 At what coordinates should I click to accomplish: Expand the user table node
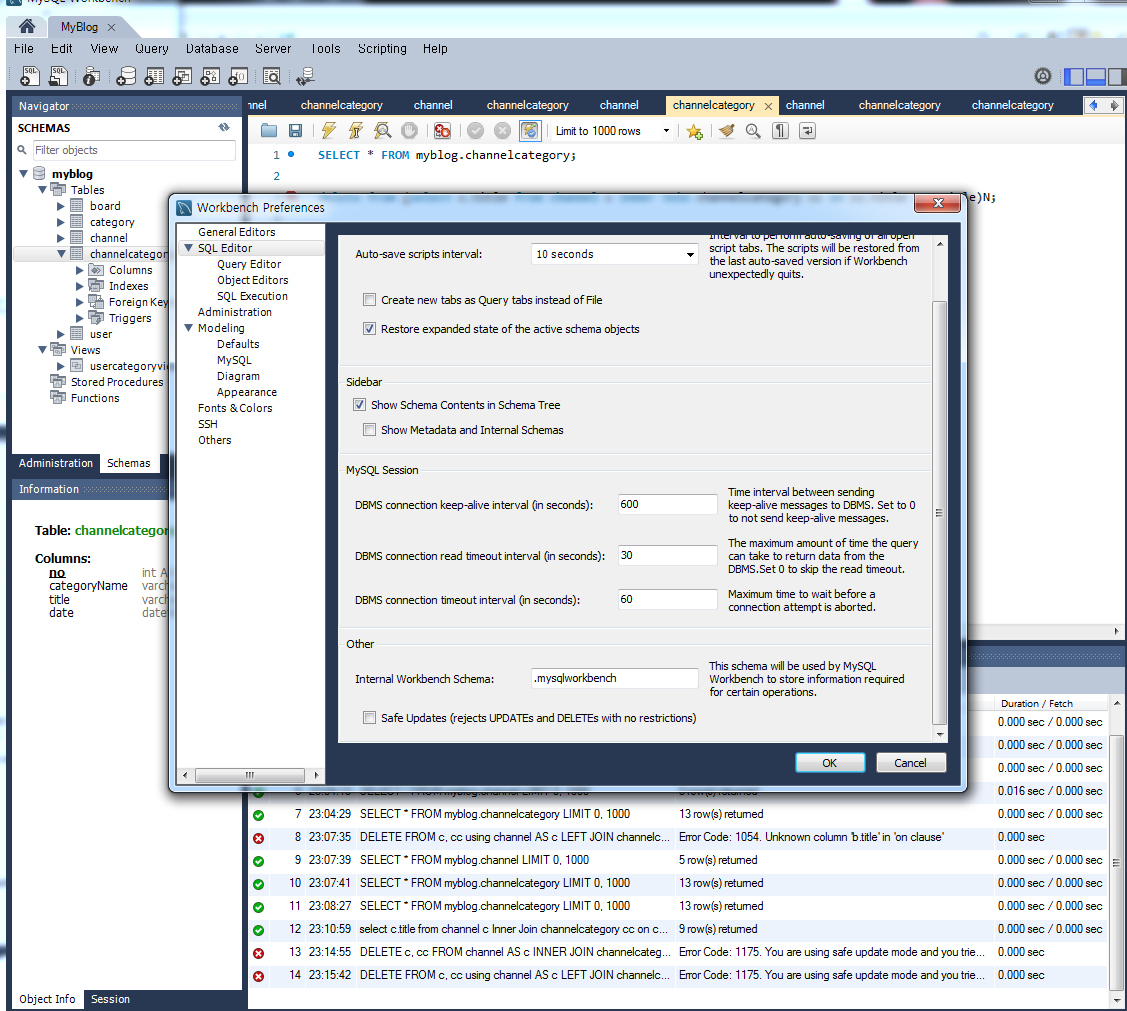point(61,334)
